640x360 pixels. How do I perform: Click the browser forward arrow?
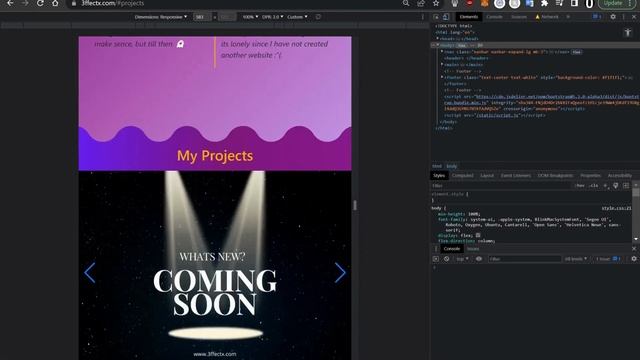coord(25,3)
